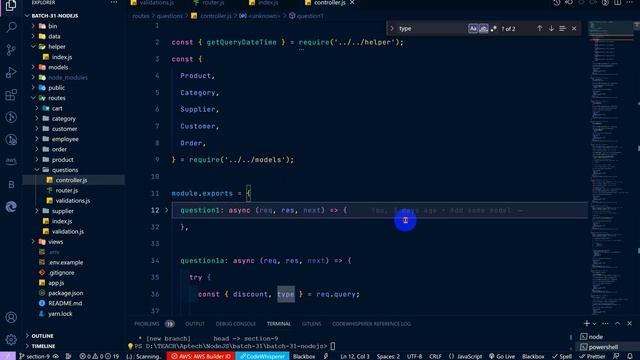Screen dimensions: 640x360
Task: Open Manage gear icon
Action: click(x=11, y=339)
